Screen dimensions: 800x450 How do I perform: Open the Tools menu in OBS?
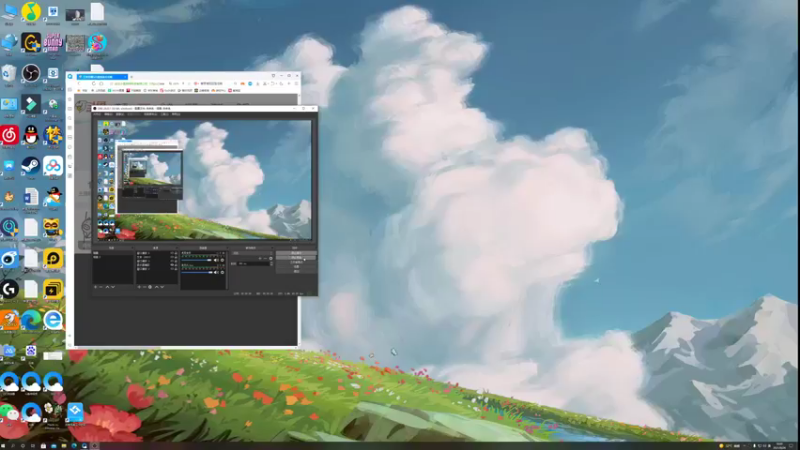click(164, 114)
